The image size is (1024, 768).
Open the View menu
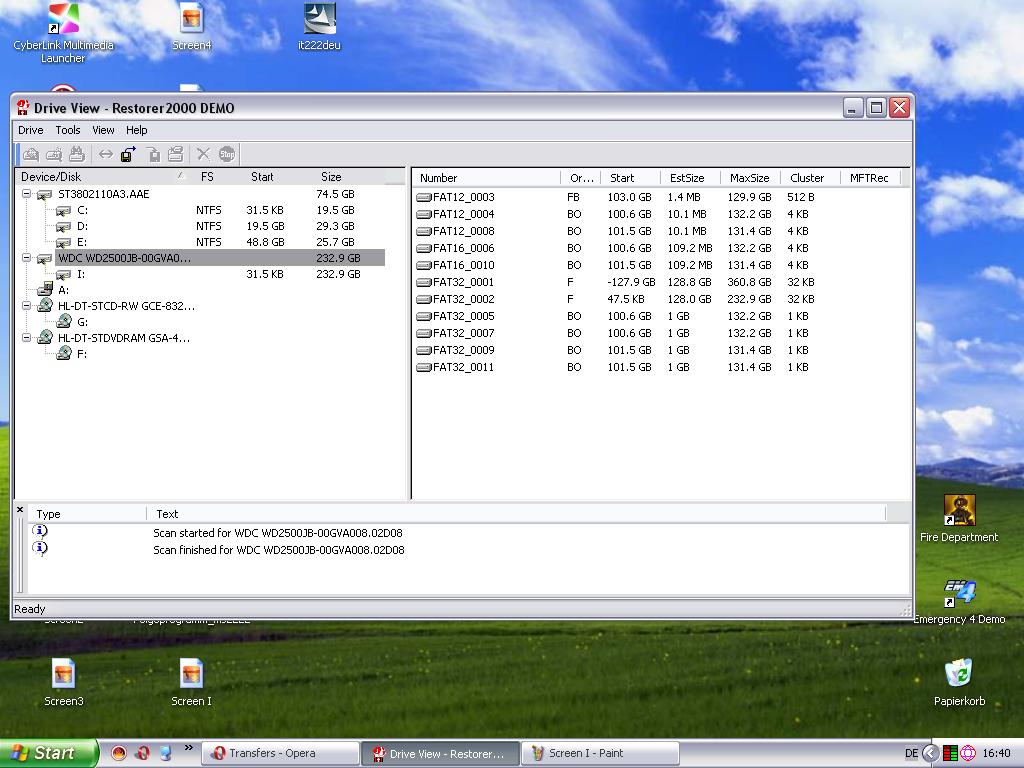[103, 130]
